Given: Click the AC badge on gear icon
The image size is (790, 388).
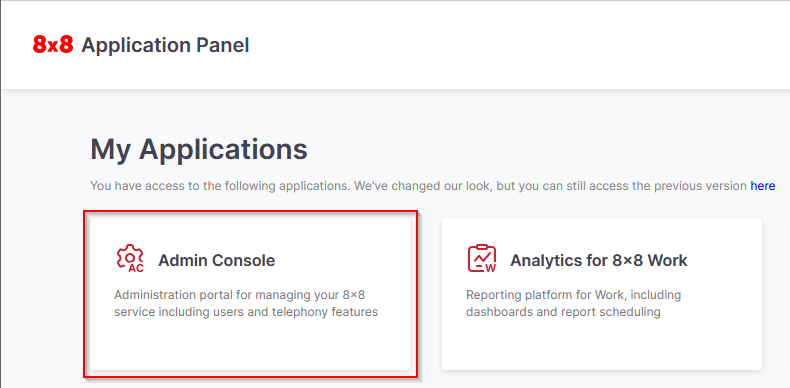Looking at the screenshot, I should coord(136,268).
